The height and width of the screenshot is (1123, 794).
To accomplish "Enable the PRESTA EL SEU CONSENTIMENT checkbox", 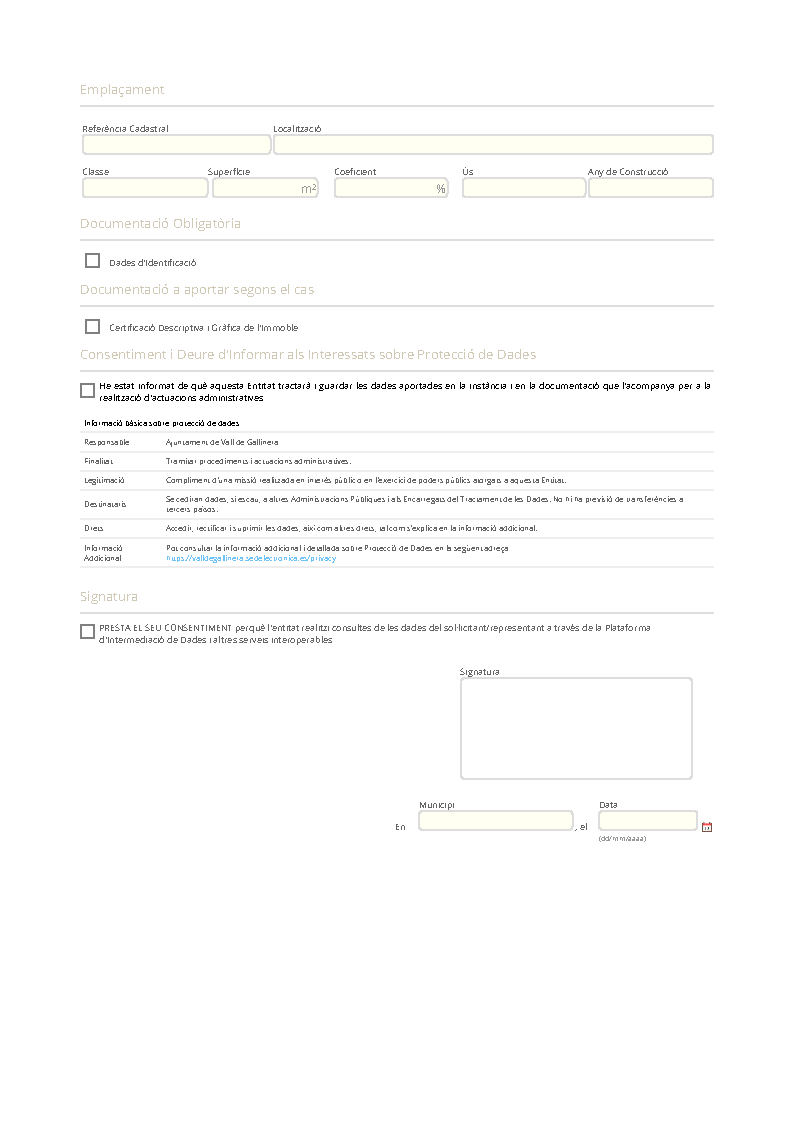I will pos(87,631).
